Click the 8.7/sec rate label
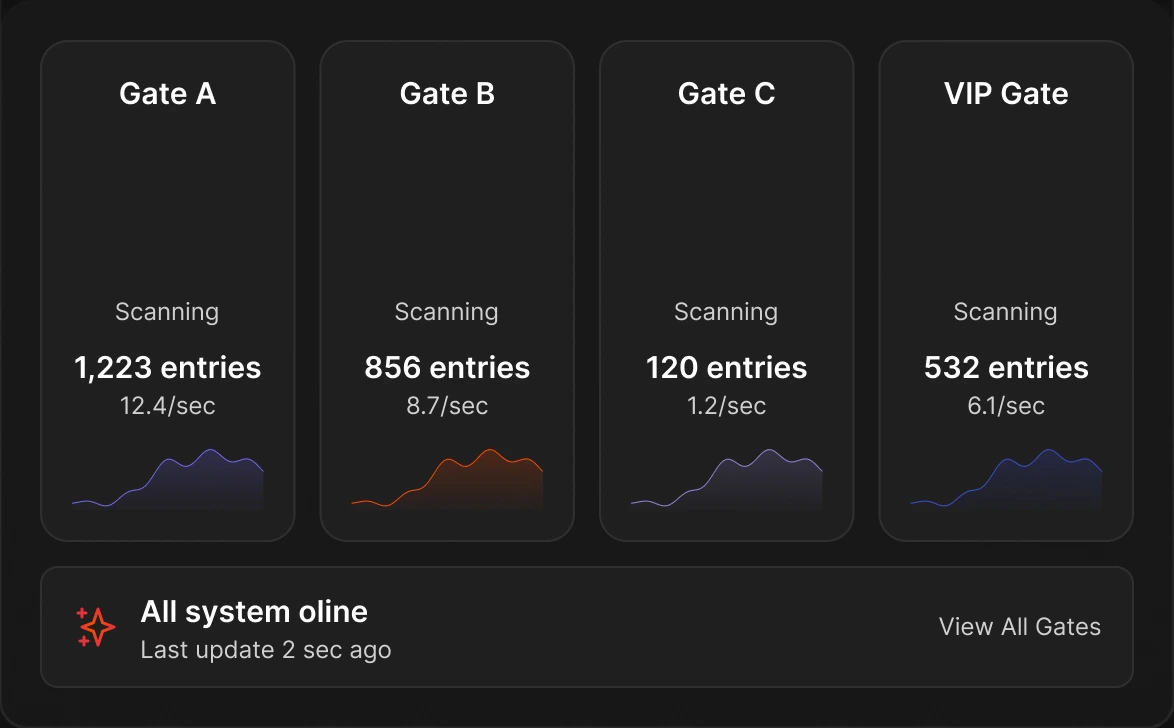 tap(447, 406)
